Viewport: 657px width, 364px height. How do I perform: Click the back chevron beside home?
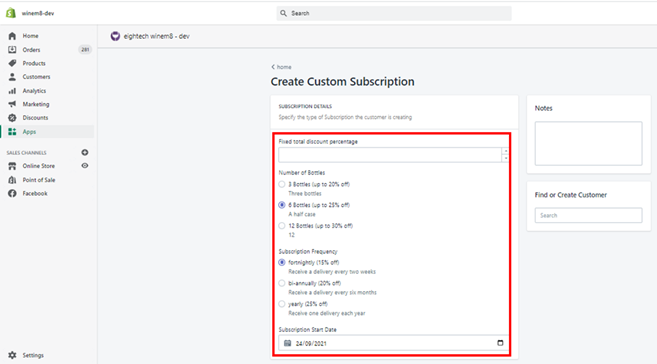[x=273, y=67]
